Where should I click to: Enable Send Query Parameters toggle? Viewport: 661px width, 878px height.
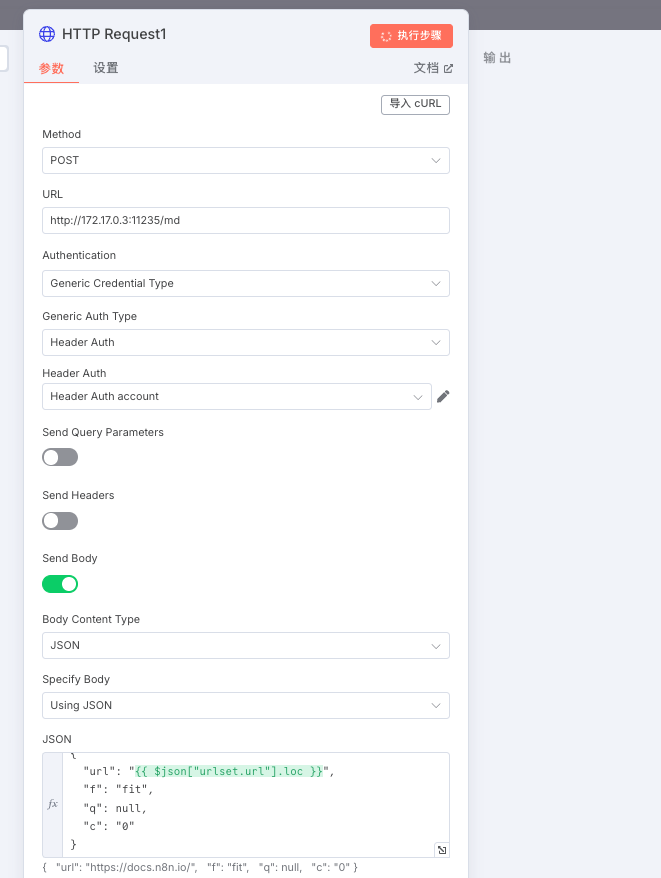tap(60, 457)
